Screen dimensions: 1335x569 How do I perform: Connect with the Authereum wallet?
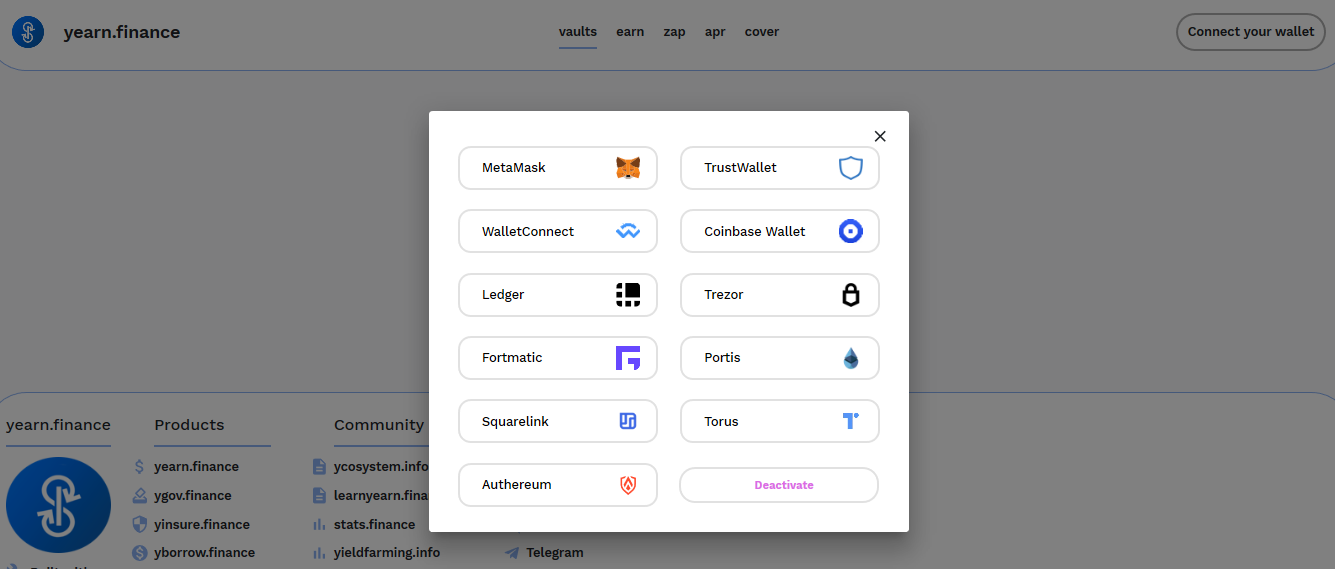pyautogui.click(x=557, y=485)
